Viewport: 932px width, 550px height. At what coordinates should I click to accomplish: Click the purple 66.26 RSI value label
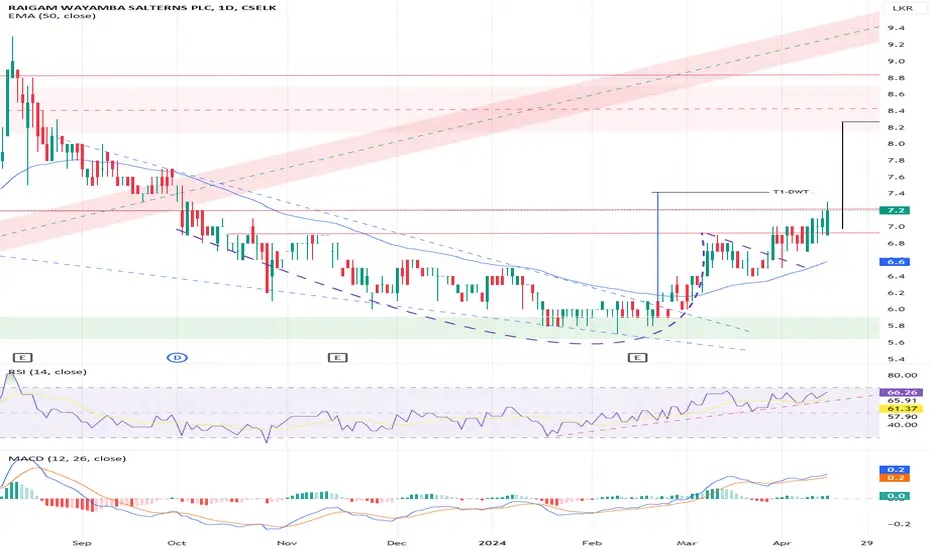pos(901,392)
